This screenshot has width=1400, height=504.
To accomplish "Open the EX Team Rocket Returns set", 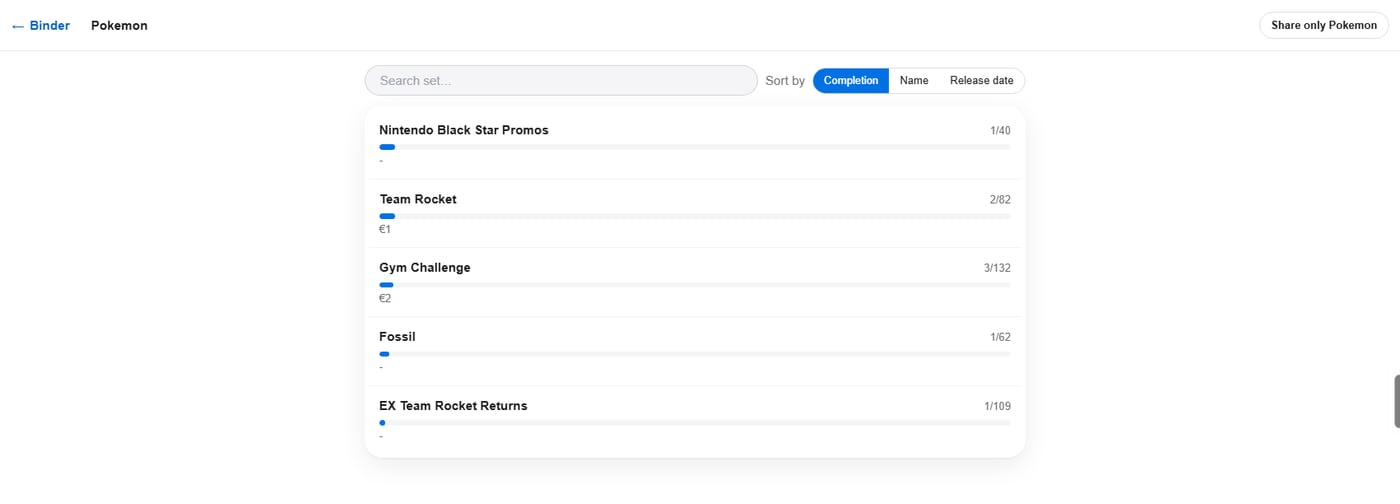I will click(695, 421).
